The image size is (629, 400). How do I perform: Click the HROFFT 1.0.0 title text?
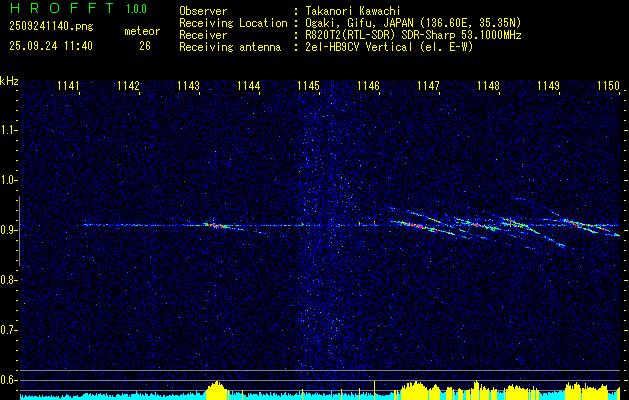[x=78, y=8]
